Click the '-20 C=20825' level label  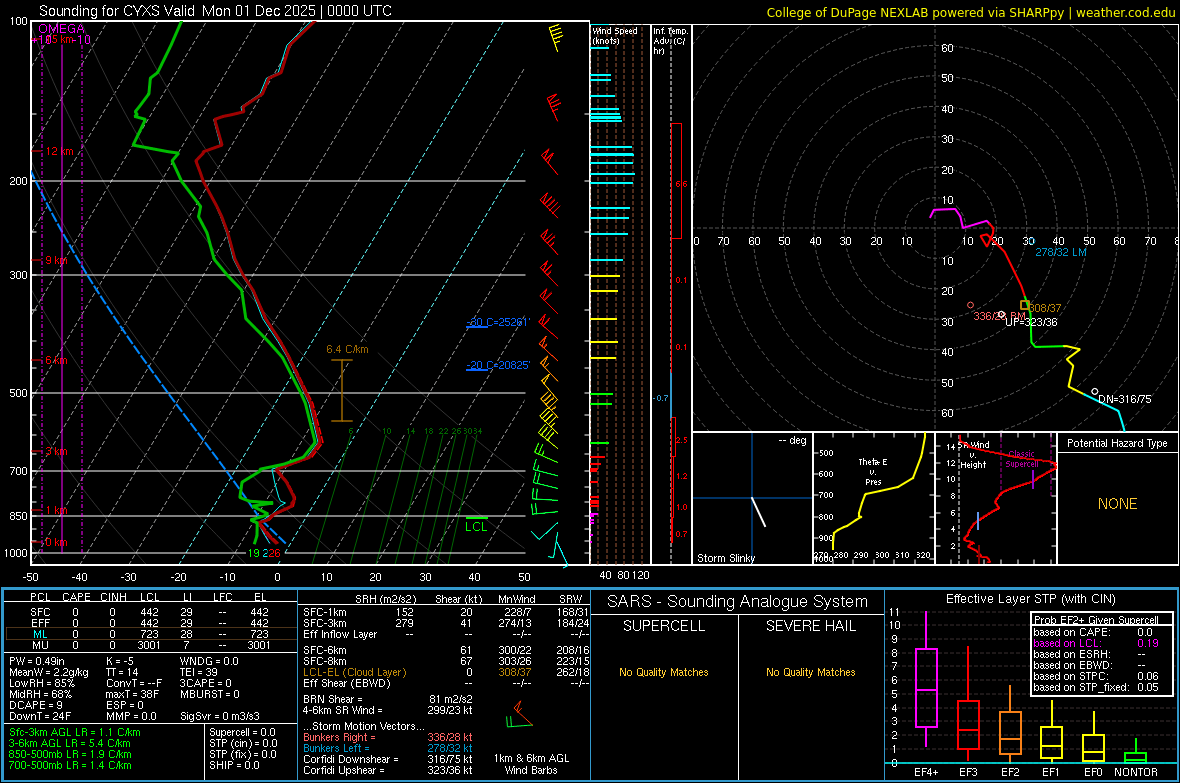click(x=498, y=365)
